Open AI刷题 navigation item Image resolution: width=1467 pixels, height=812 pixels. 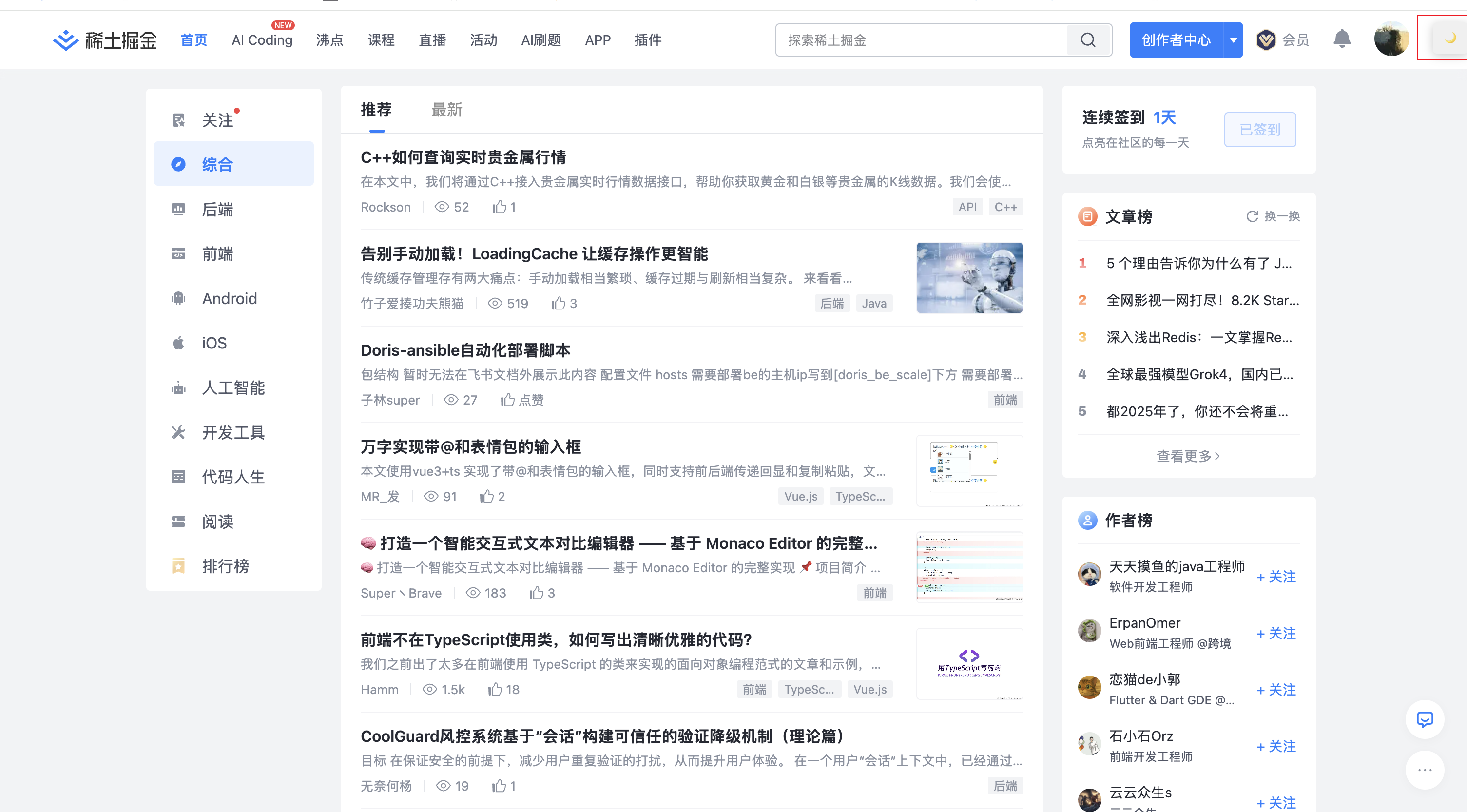541,40
